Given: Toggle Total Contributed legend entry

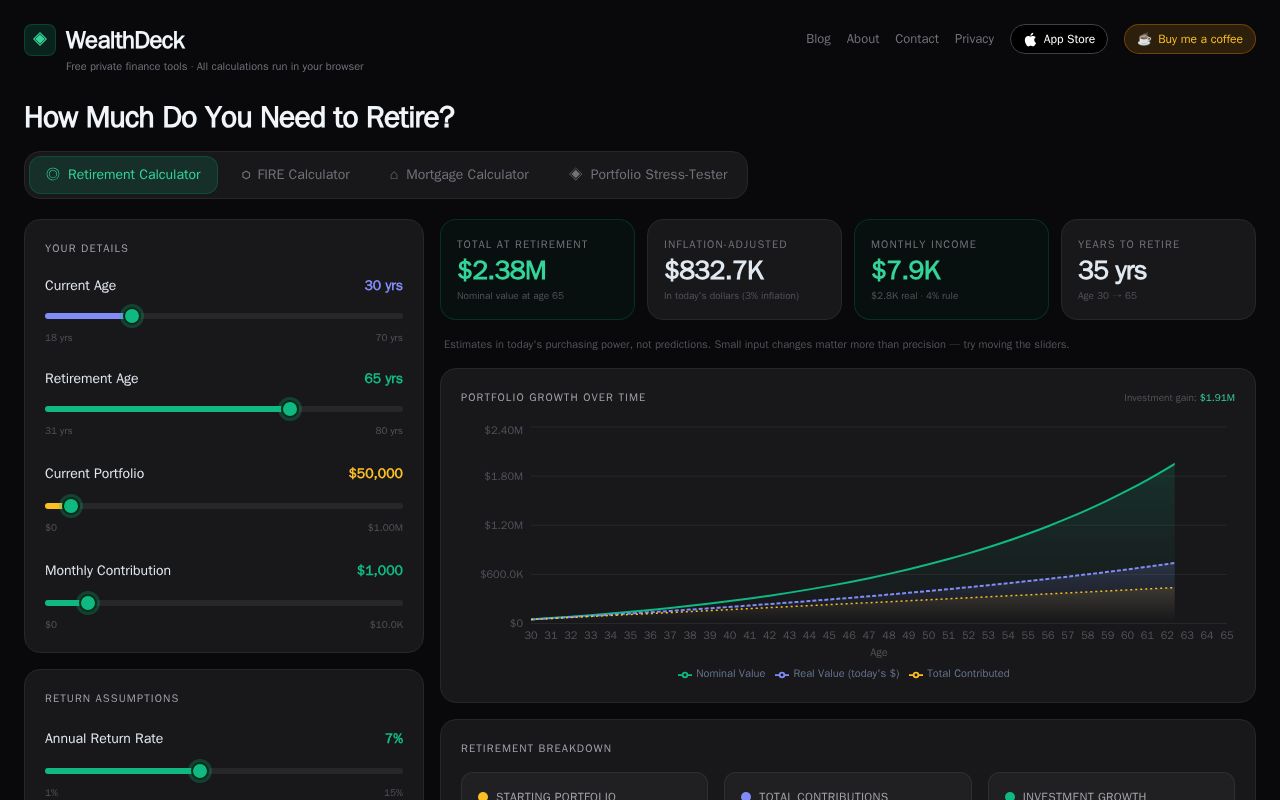Looking at the screenshot, I should coord(959,674).
